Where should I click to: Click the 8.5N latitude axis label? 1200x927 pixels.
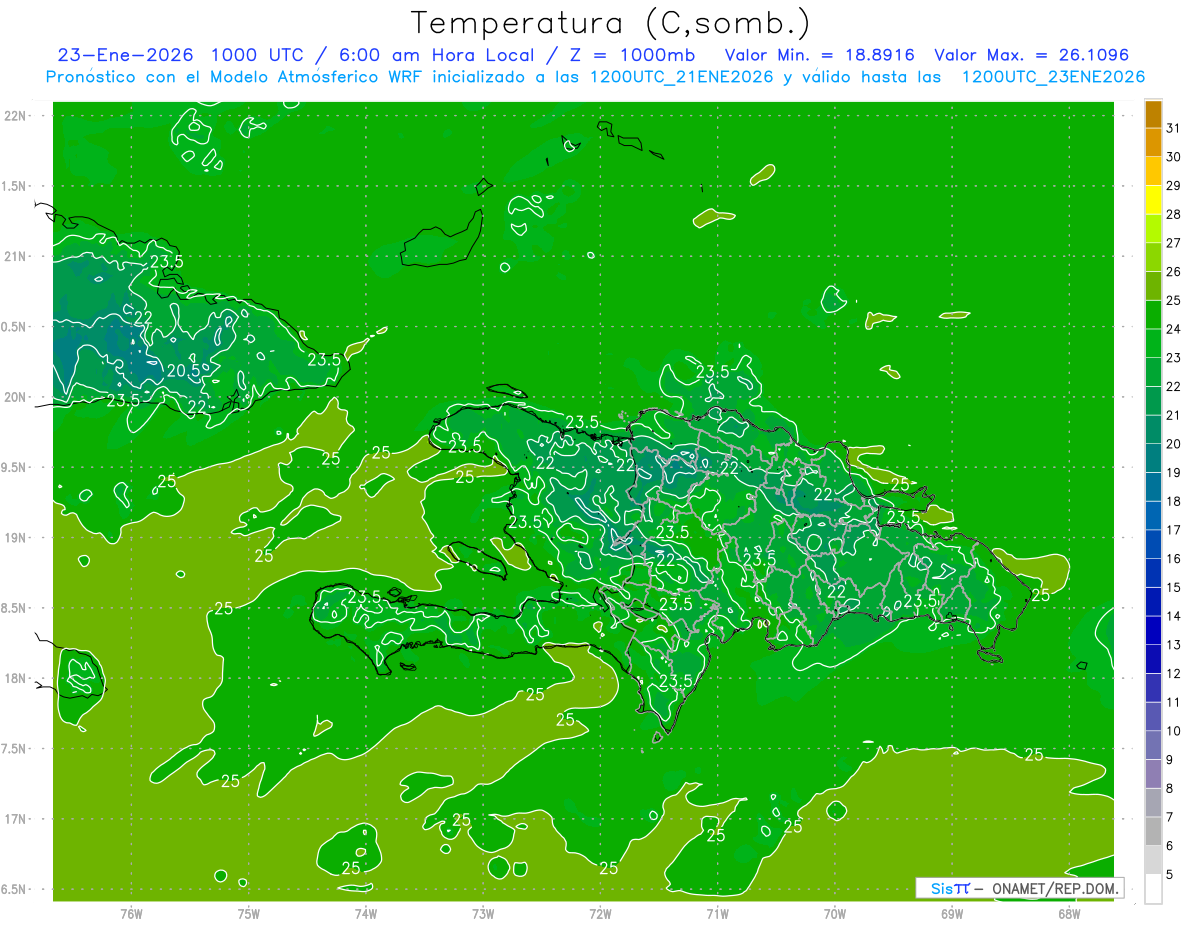[x=15, y=608]
